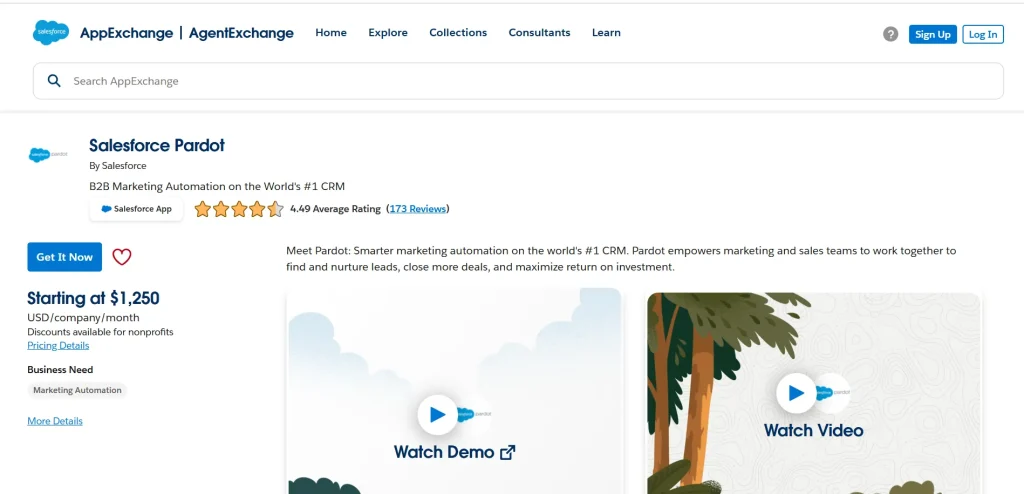This screenshot has width=1024, height=494.
Task: Open the help question mark icon
Action: 890,34
